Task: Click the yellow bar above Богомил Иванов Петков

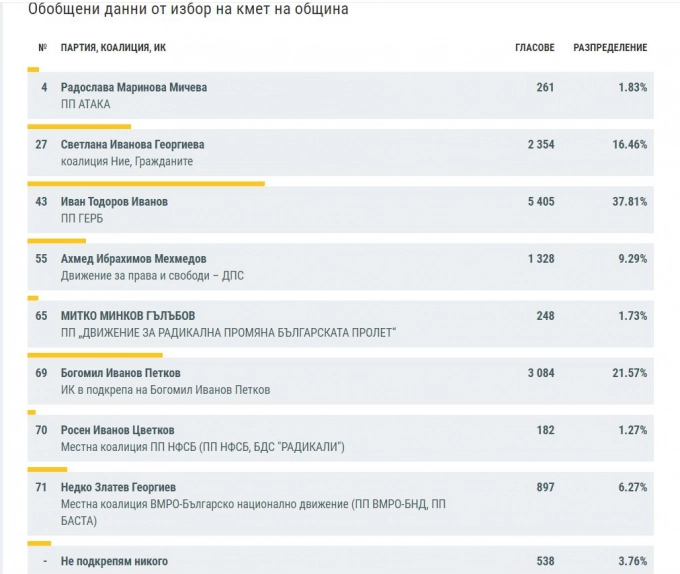Action: (95, 355)
